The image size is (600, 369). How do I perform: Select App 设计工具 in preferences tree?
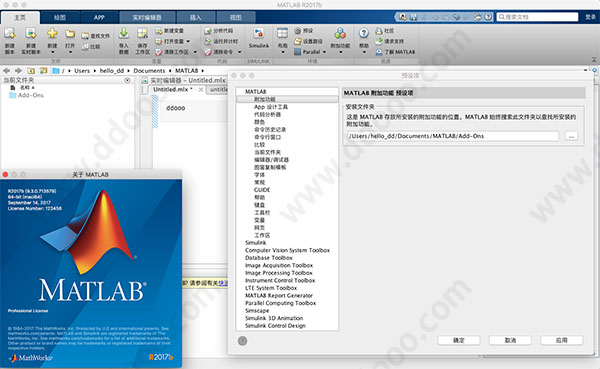[x=271, y=107]
